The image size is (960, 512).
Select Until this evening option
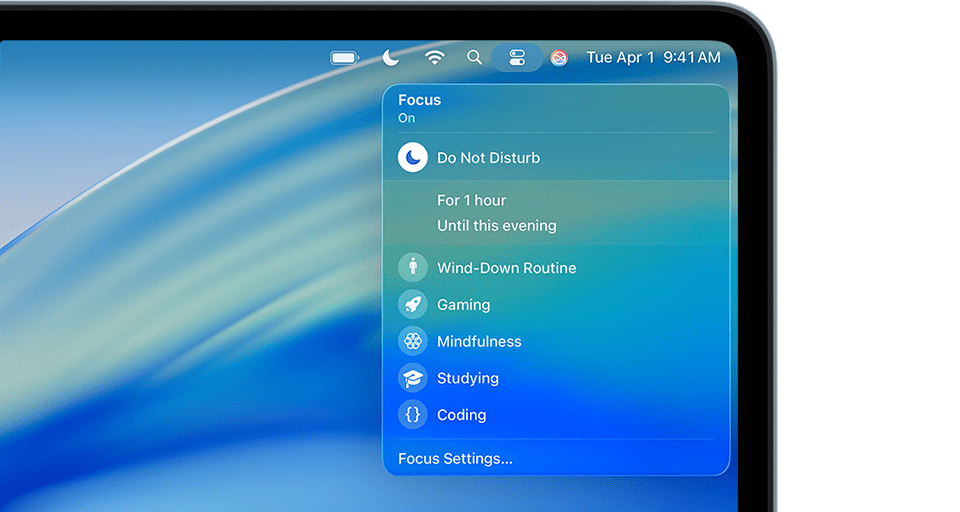click(497, 225)
